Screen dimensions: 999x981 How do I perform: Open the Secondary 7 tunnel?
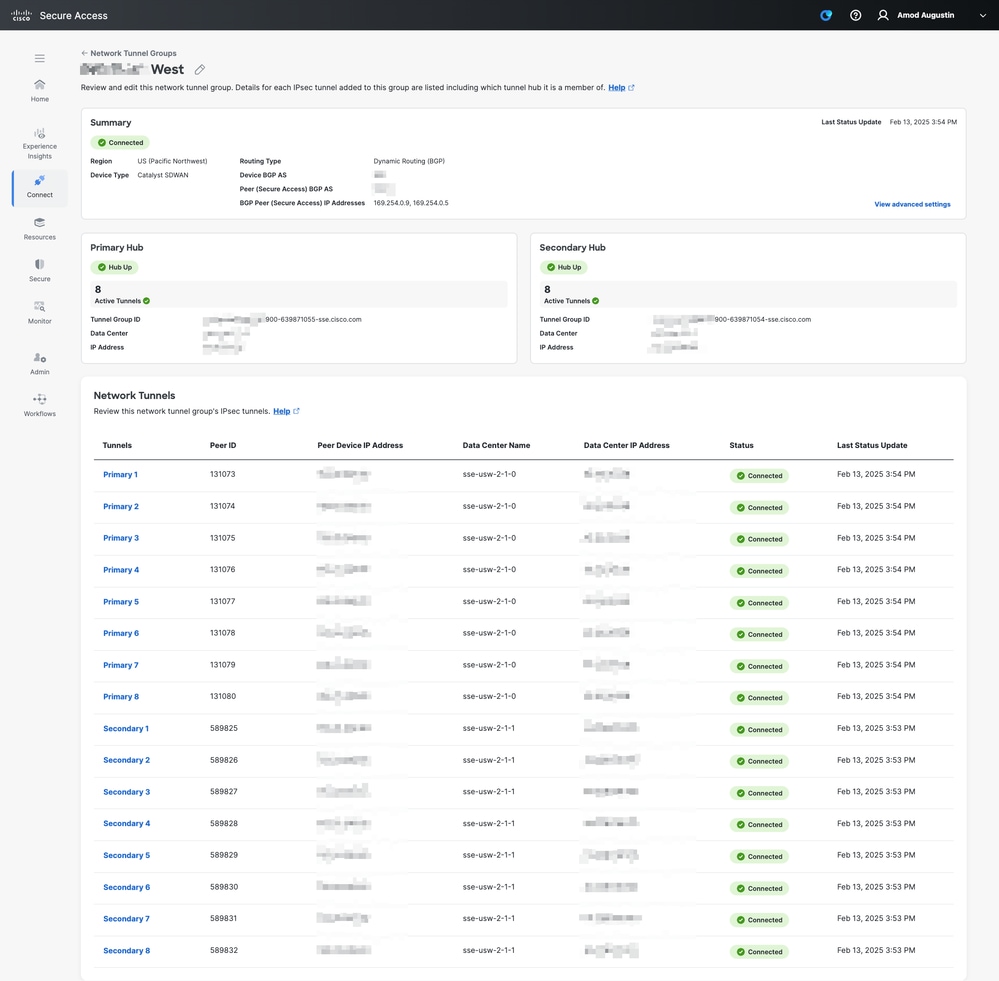(127, 919)
